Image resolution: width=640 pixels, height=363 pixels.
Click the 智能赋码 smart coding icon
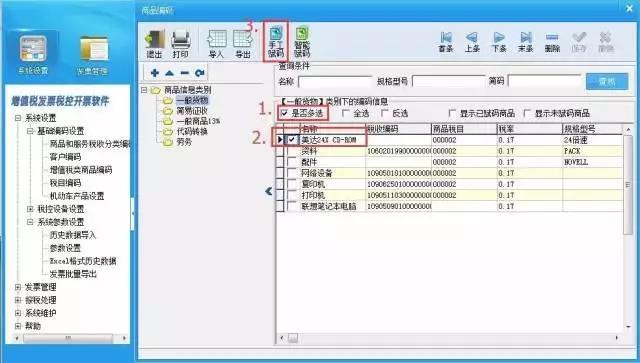(302, 42)
